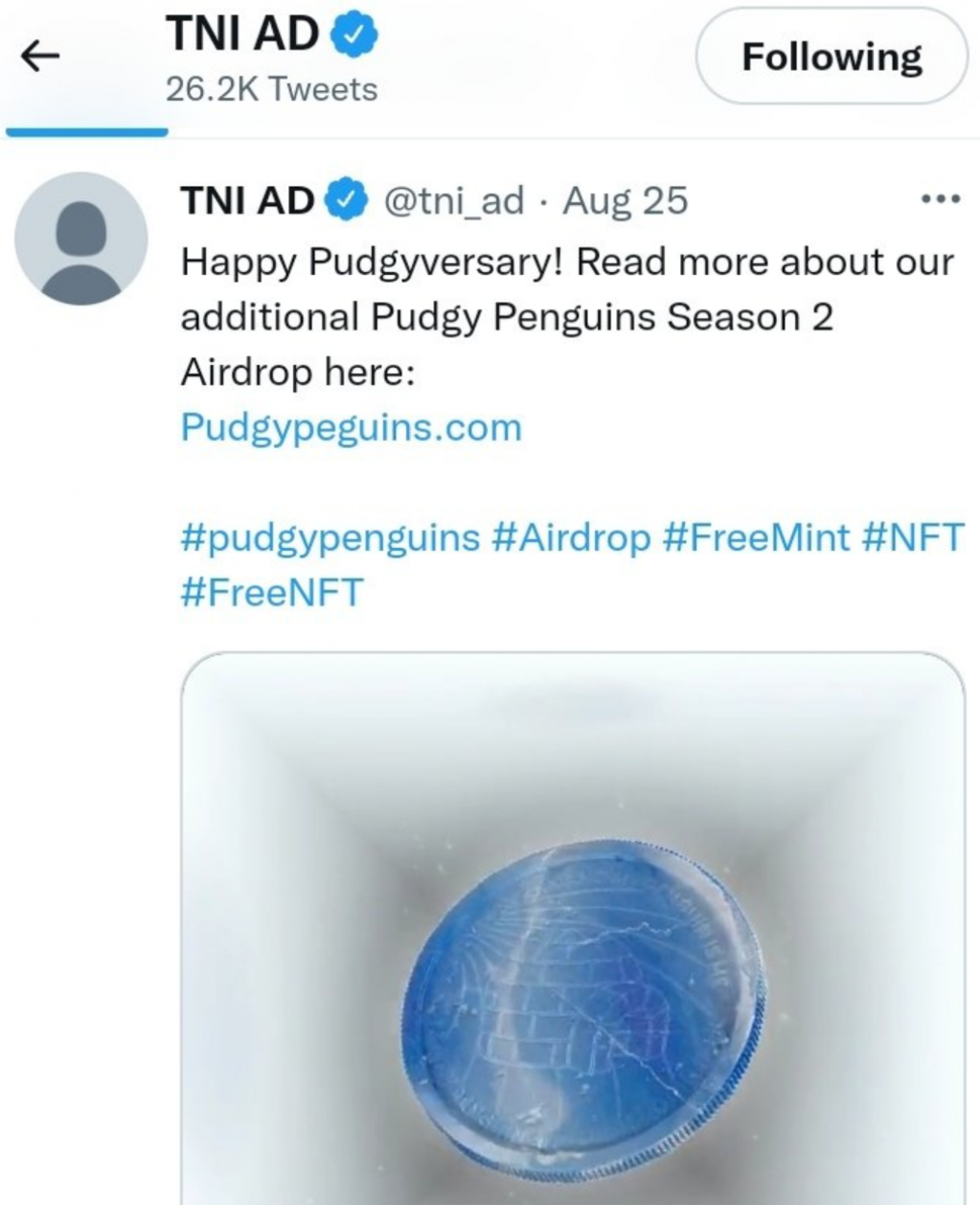Click the @tni_ad handle

click(x=454, y=200)
